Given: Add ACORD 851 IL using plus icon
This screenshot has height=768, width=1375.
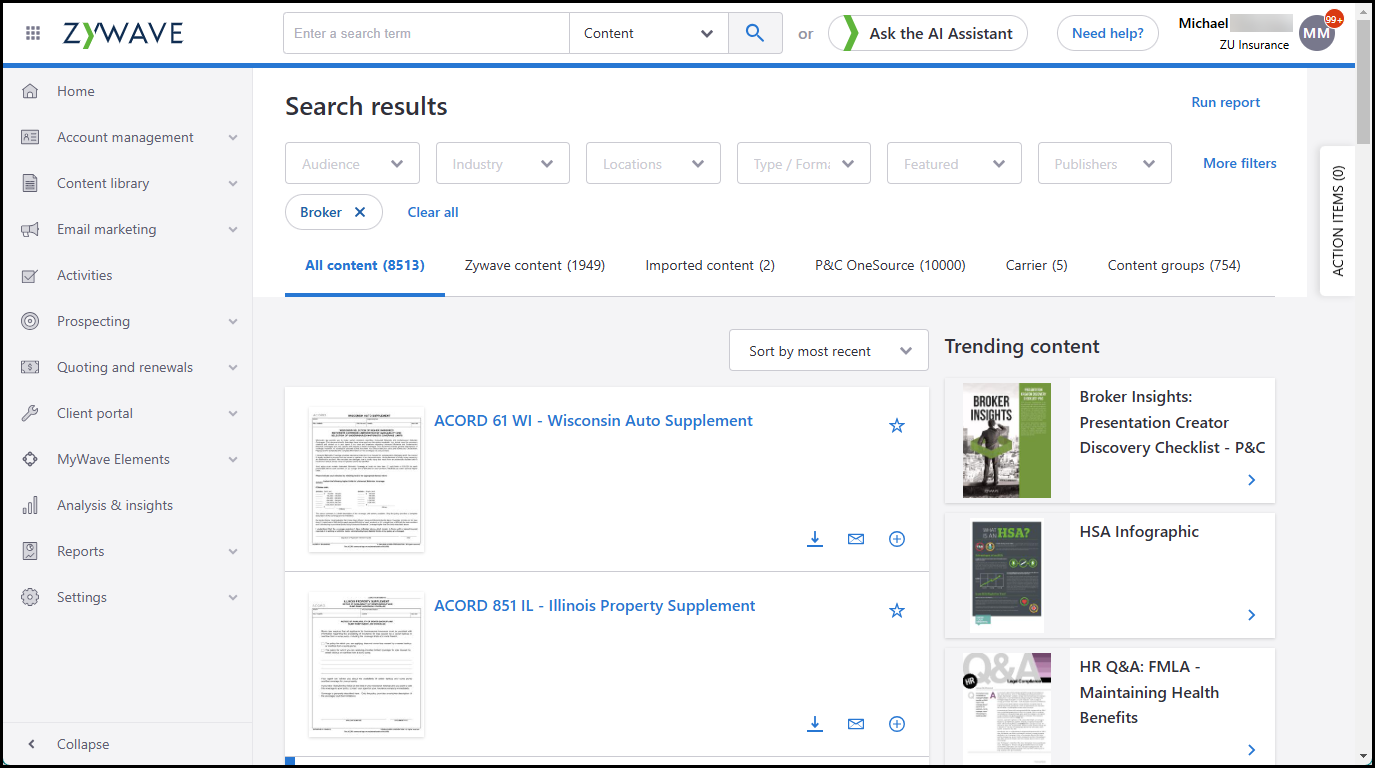Looking at the screenshot, I should 897,724.
